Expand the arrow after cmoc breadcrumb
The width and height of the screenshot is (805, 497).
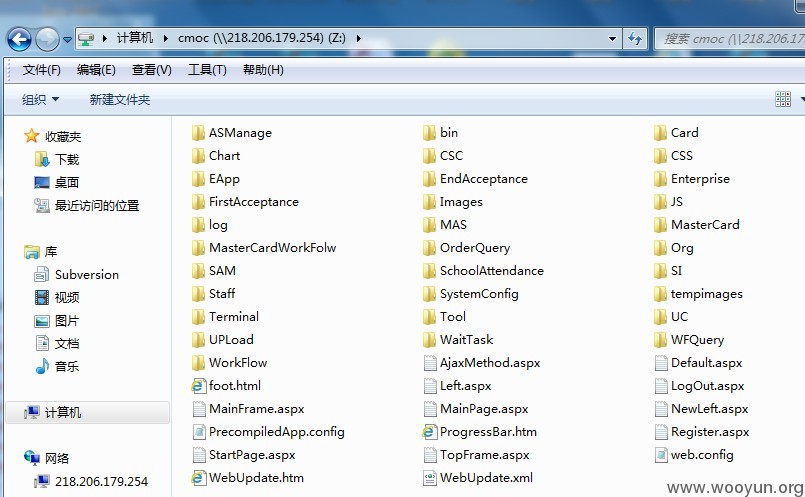(x=358, y=39)
